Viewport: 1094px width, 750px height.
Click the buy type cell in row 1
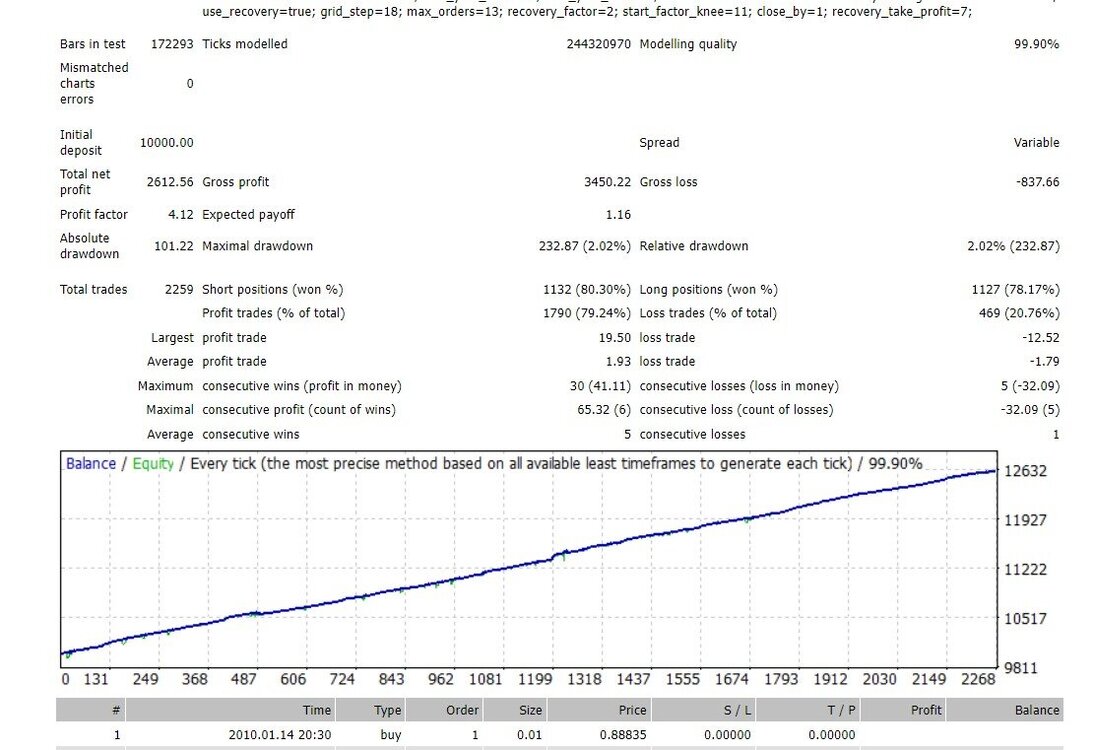[x=391, y=735]
